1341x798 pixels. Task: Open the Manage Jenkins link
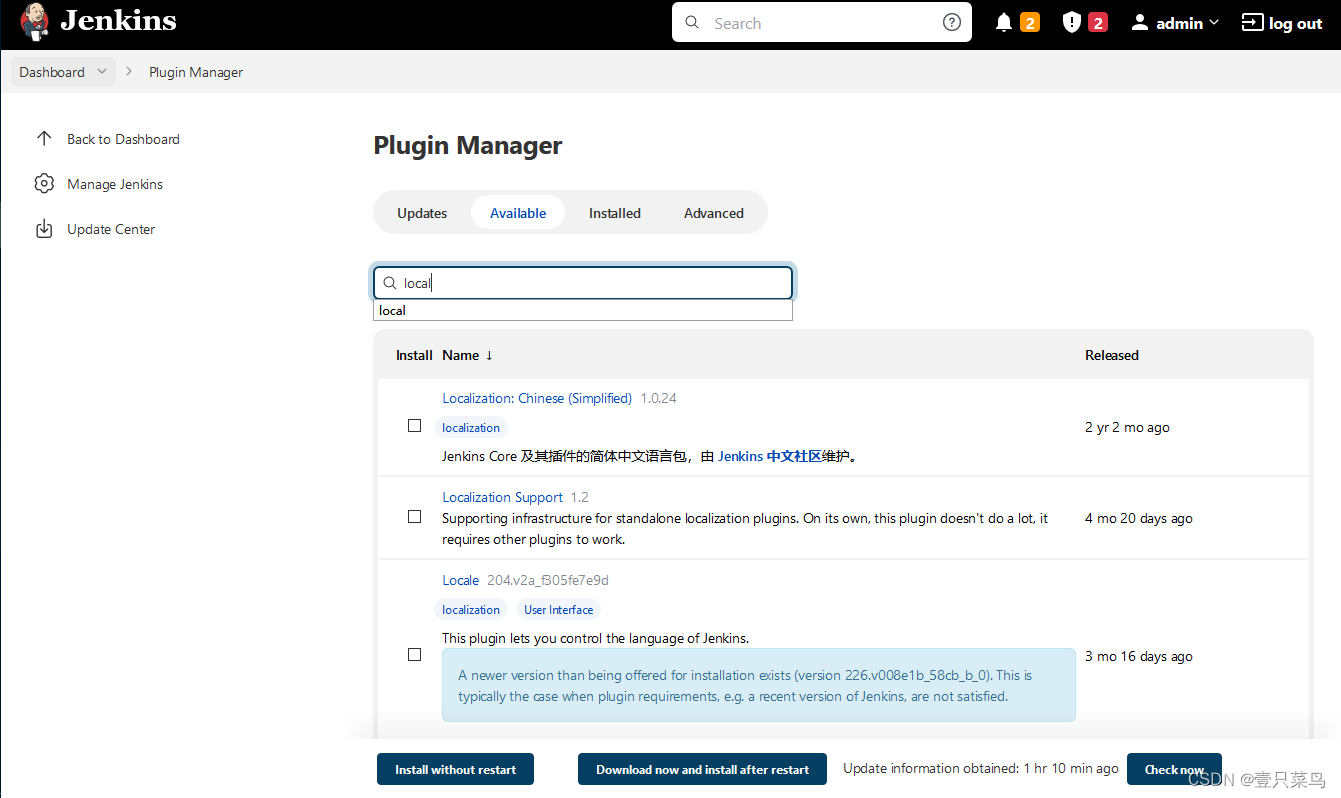pos(115,184)
